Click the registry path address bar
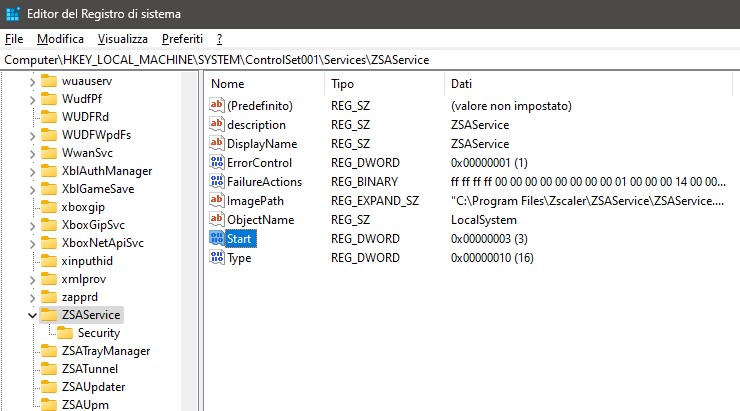 (x=370, y=60)
